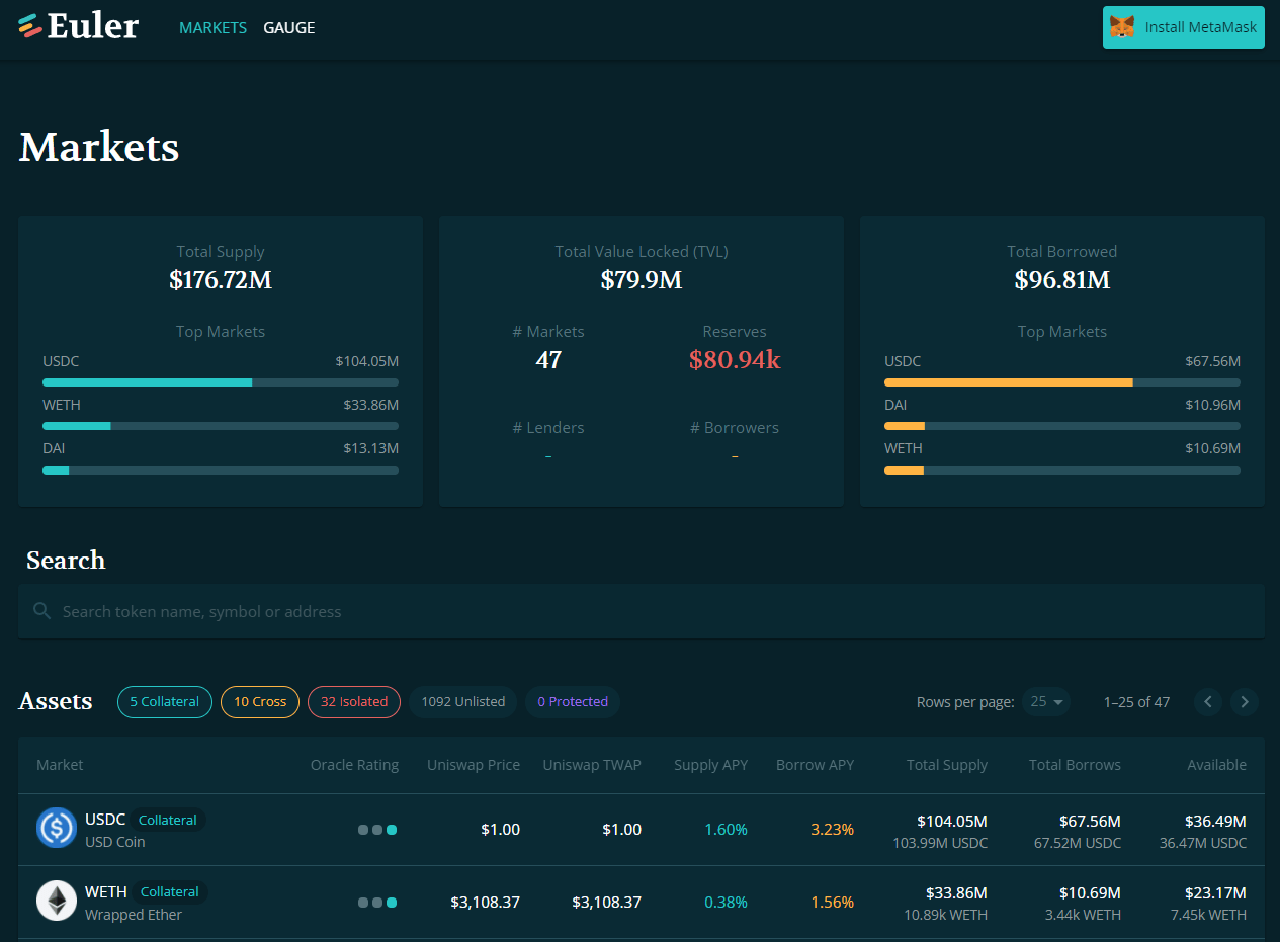Sort by Oracle Rating column header

355,765
